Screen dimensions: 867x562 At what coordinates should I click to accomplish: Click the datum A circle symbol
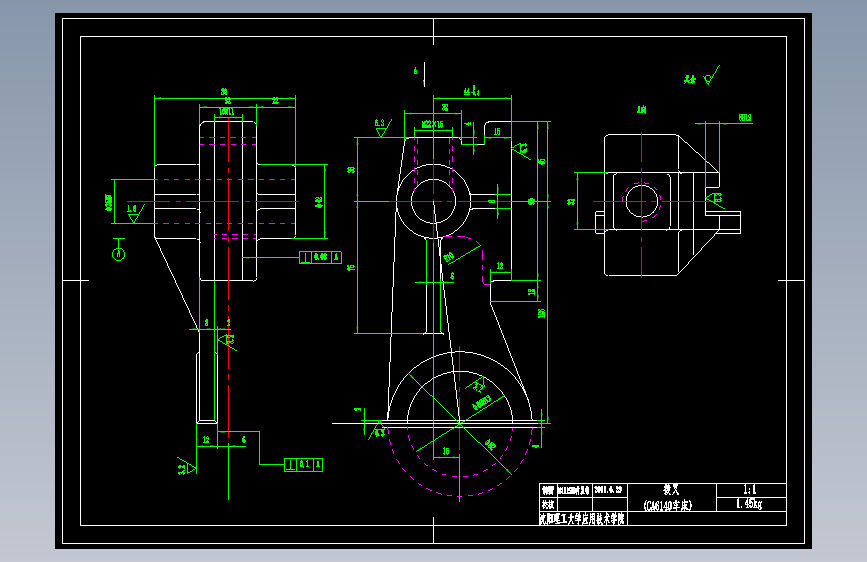click(x=118, y=254)
